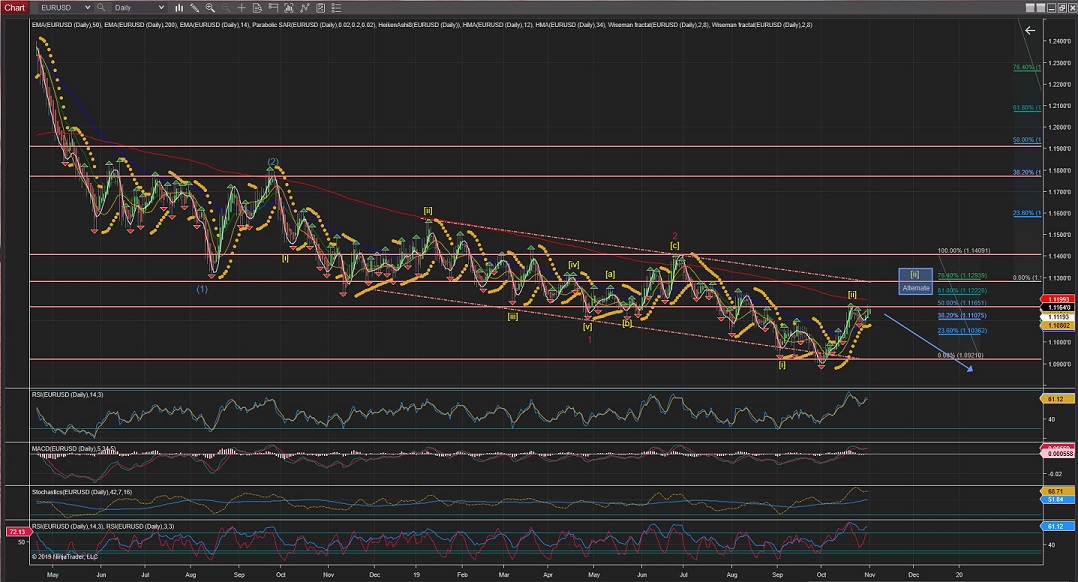Click the 76.40% (1.12939) Fibonacci label
The width and height of the screenshot is (1078, 582).
point(962,276)
